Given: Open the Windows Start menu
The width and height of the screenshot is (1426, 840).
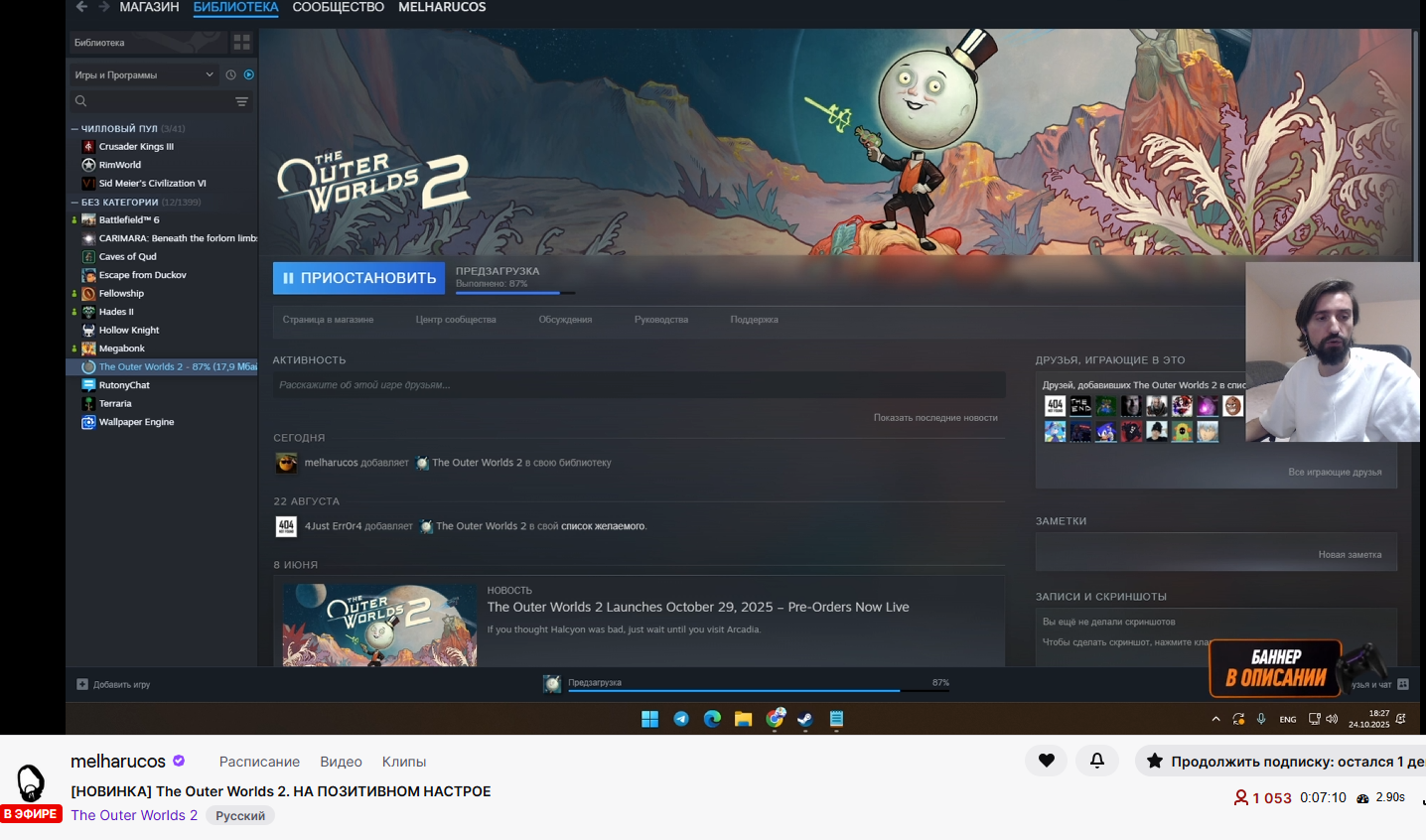Looking at the screenshot, I should pos(650,719).
